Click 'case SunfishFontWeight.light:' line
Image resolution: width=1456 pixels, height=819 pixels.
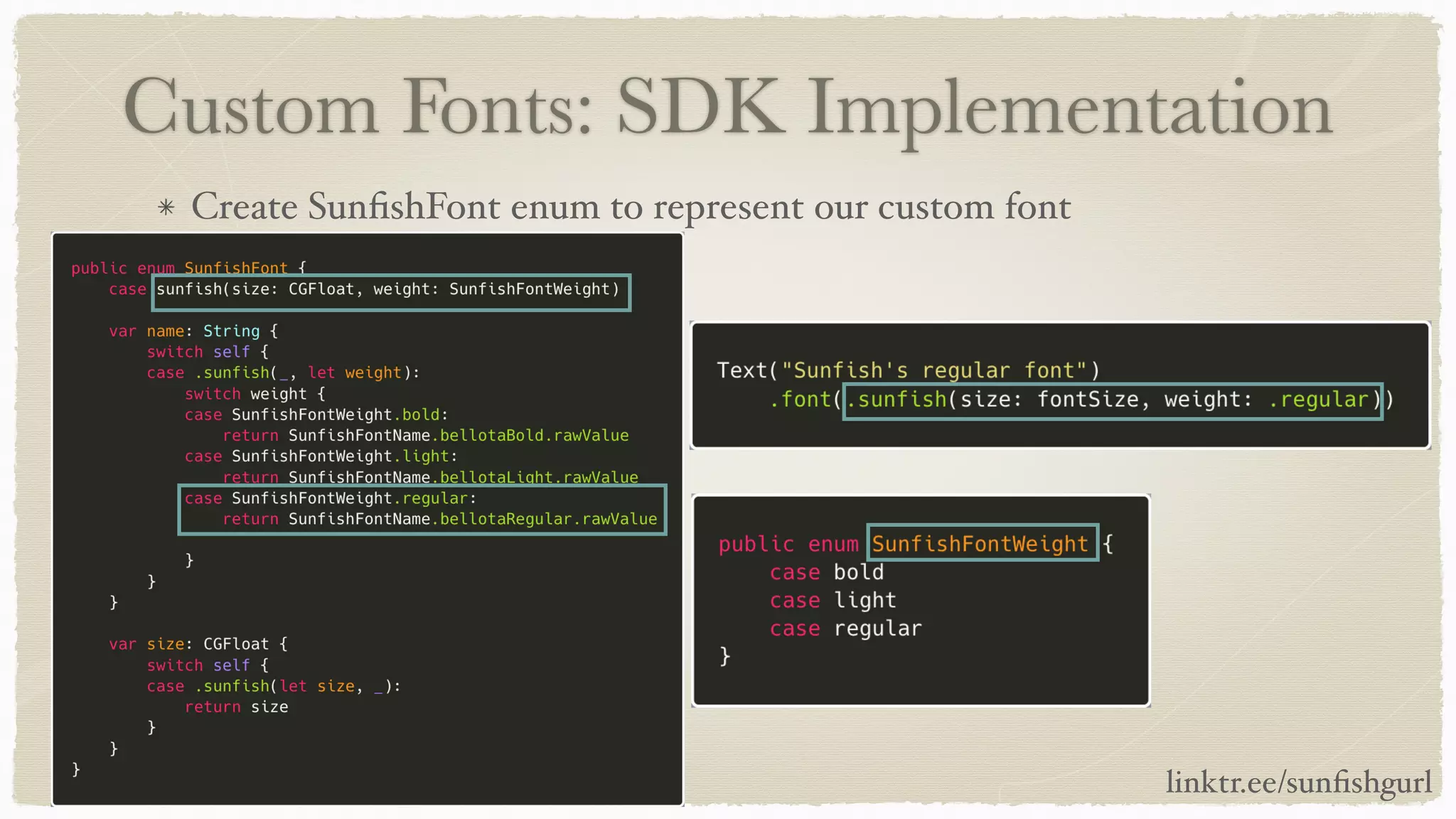coord(321,456)
